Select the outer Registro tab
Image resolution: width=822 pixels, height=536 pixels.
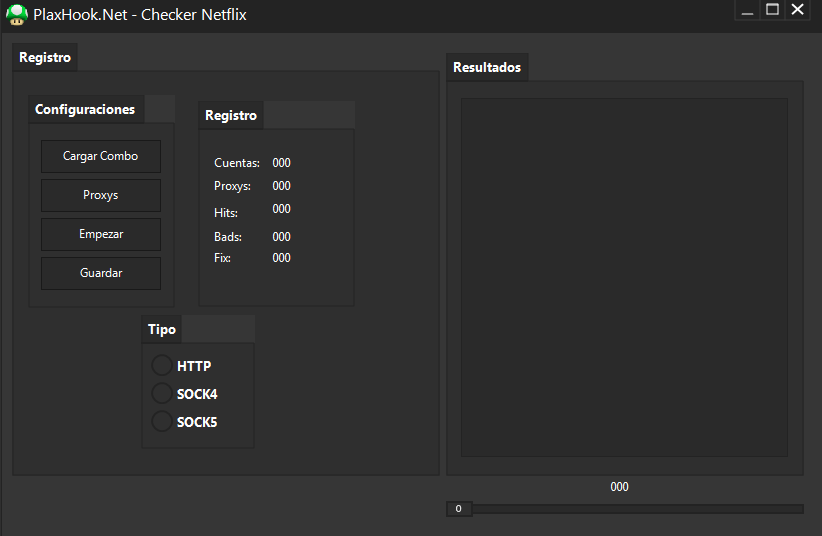pyautogui.click(x=45, y=57)
